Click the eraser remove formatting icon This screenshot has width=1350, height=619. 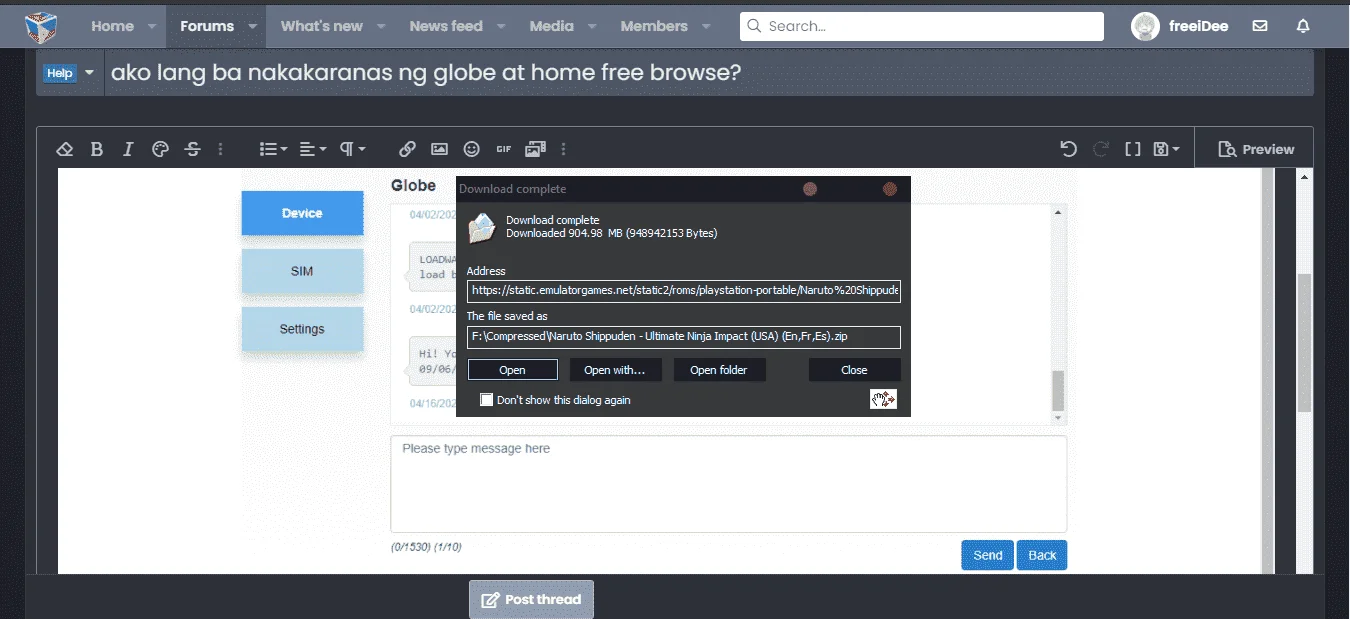coord(65,149)
